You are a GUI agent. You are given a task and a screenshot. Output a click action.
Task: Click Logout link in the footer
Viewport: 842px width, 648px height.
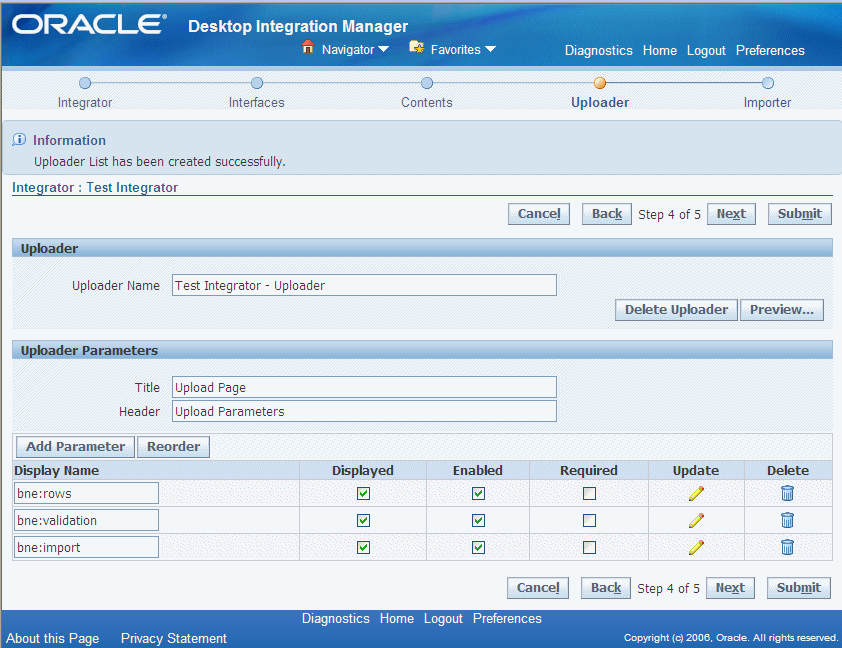click(x=443, y=618)
